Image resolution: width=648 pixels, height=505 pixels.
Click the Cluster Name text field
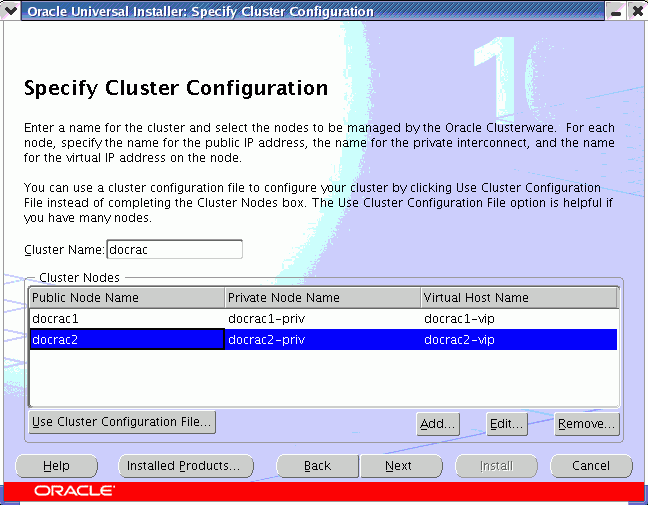pyautogui.click(x=174, y=249)
